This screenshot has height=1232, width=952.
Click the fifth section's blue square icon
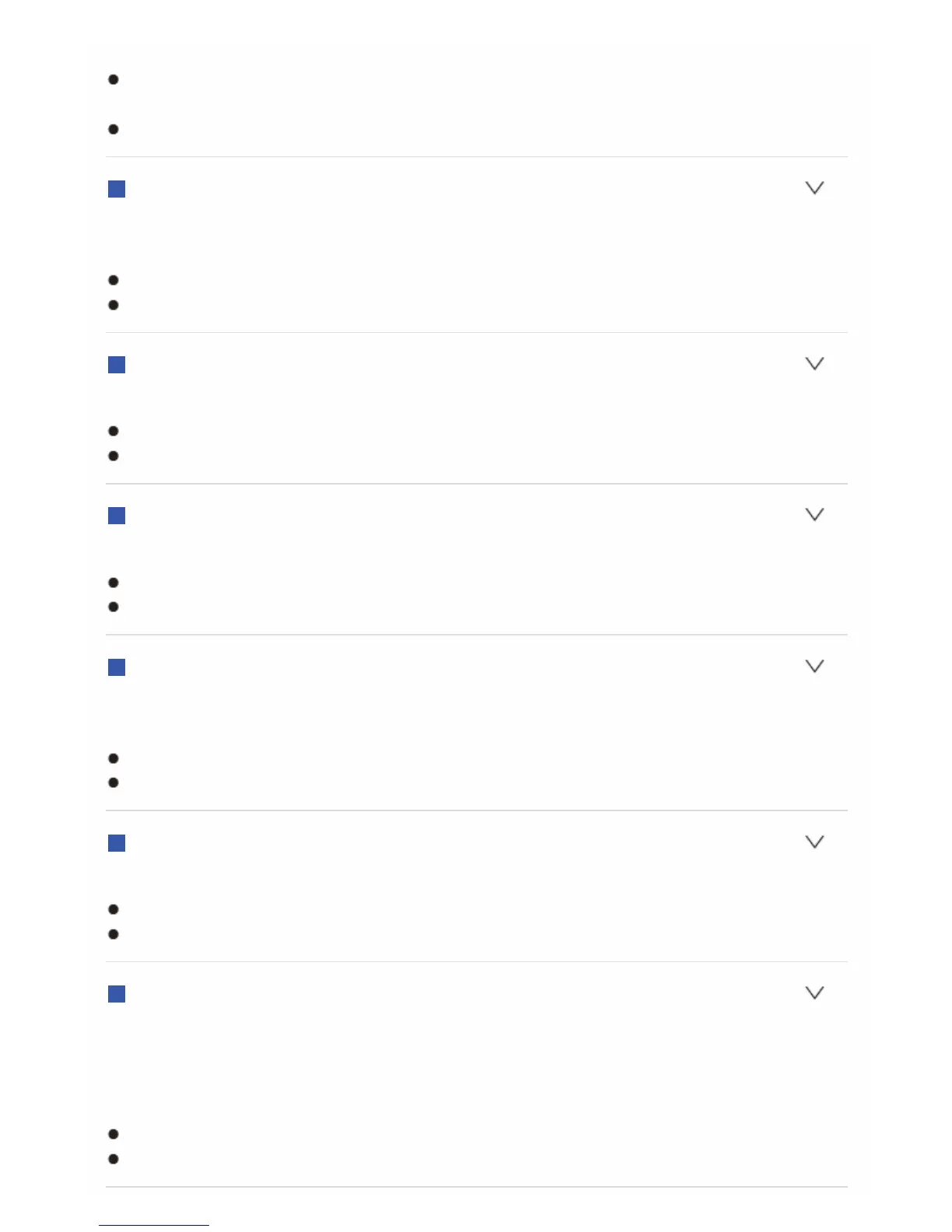coord(117,843)
